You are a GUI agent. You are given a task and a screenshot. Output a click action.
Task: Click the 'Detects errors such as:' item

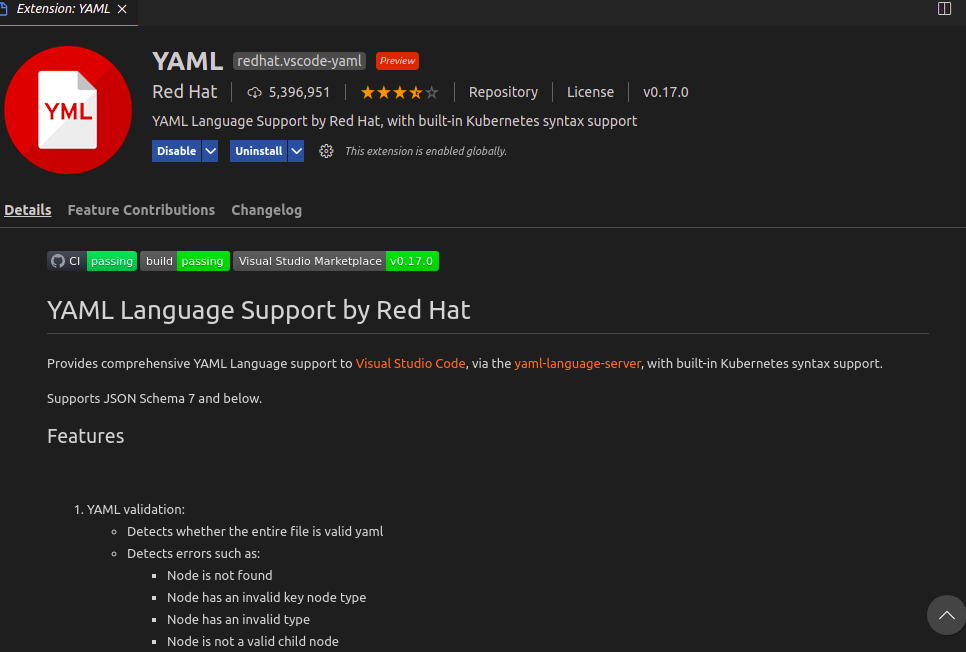pyautogui.click(x=193, y=553)
